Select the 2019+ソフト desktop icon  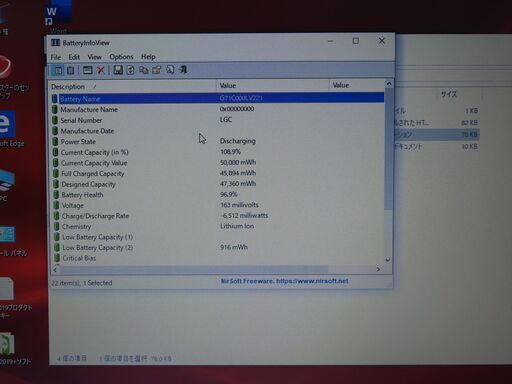(12, 348)
